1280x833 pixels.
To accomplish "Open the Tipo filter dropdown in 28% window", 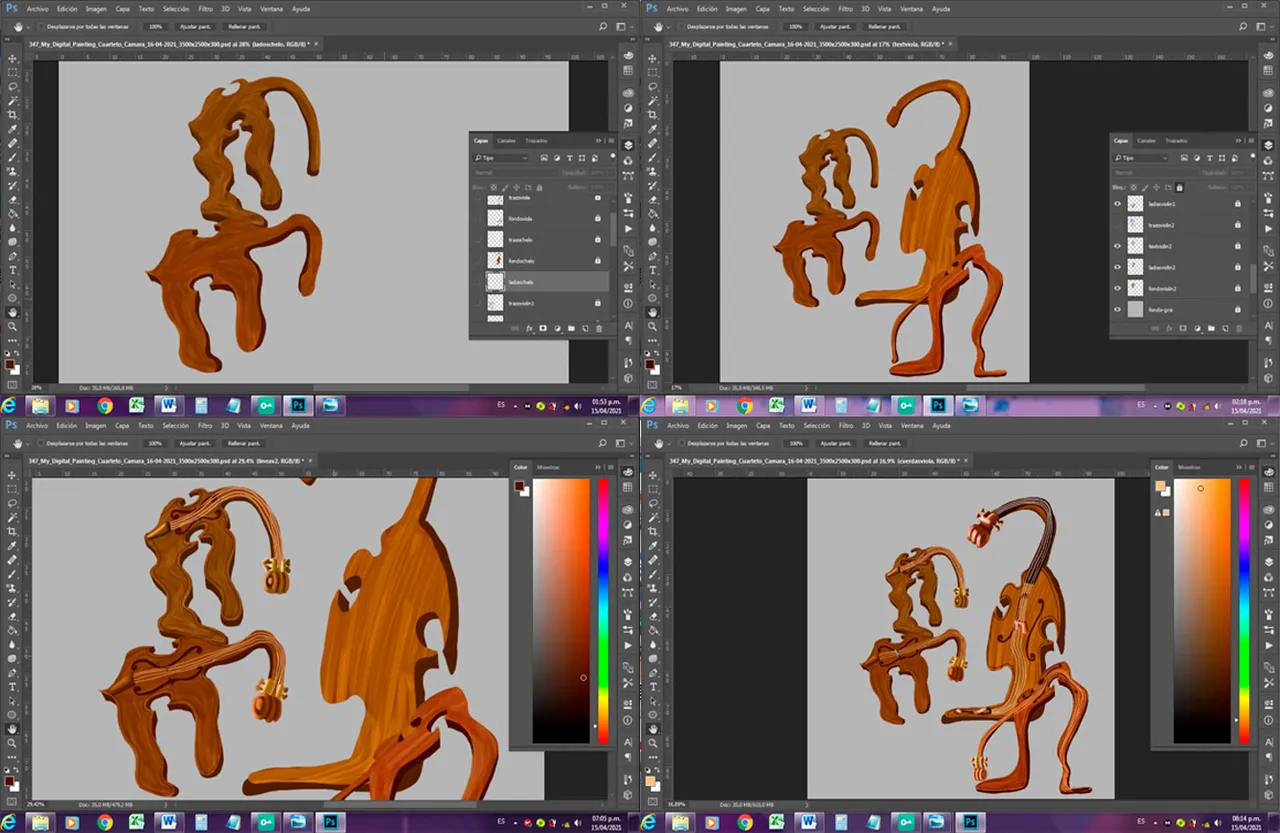I will (x=502, y=158).
